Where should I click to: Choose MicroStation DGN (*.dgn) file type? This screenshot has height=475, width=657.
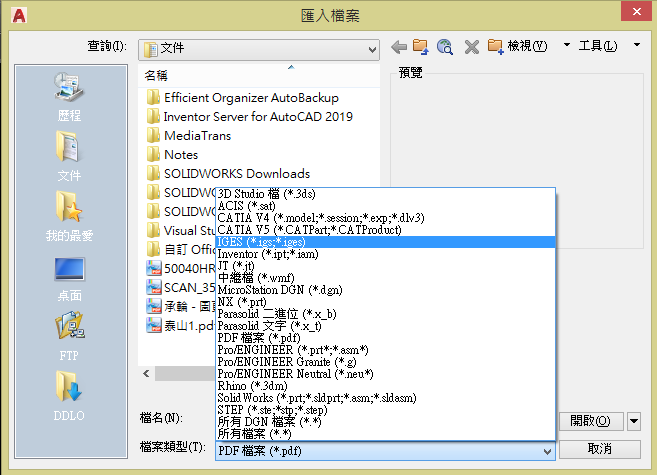click(385, 290)
